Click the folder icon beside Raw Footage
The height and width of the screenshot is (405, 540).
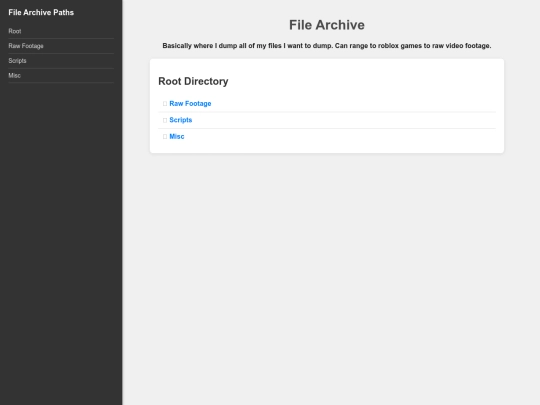tap(165, 104)
